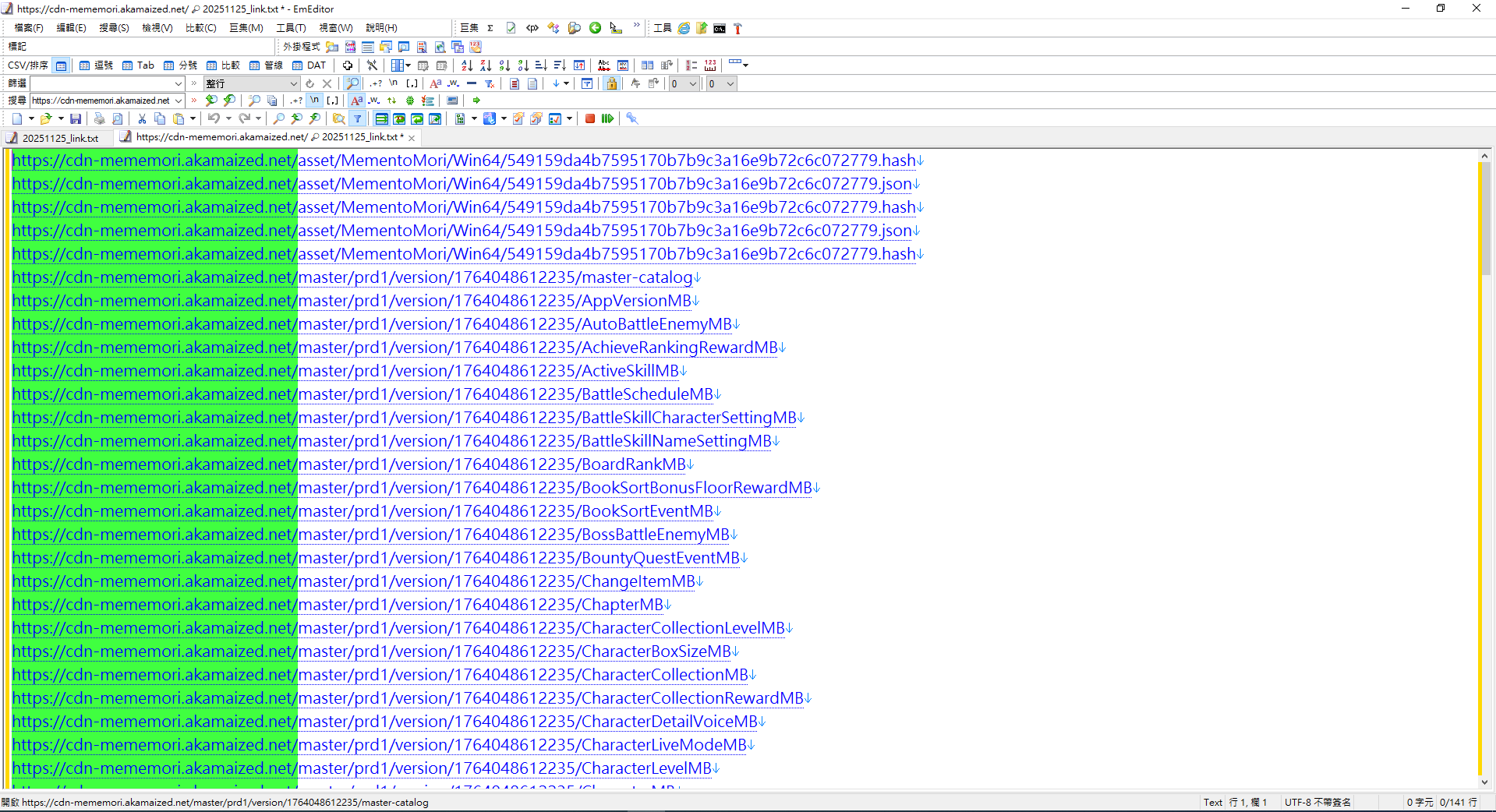Screen dimensions: 1496x812
Task: Click the Paste clipboard icon
Action: (x=179, y=118)
